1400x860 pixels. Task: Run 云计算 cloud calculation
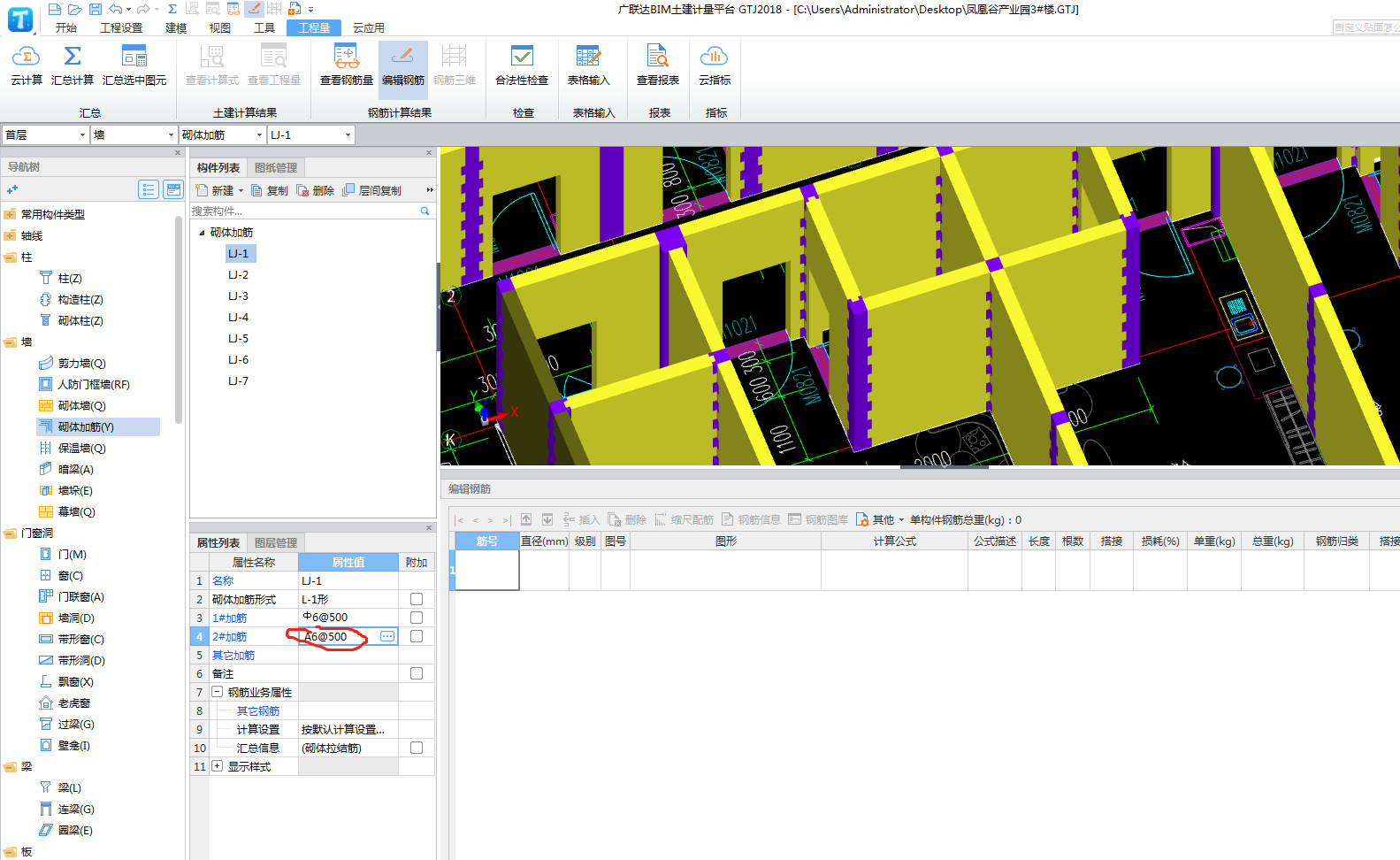click(x=26, y=65)
